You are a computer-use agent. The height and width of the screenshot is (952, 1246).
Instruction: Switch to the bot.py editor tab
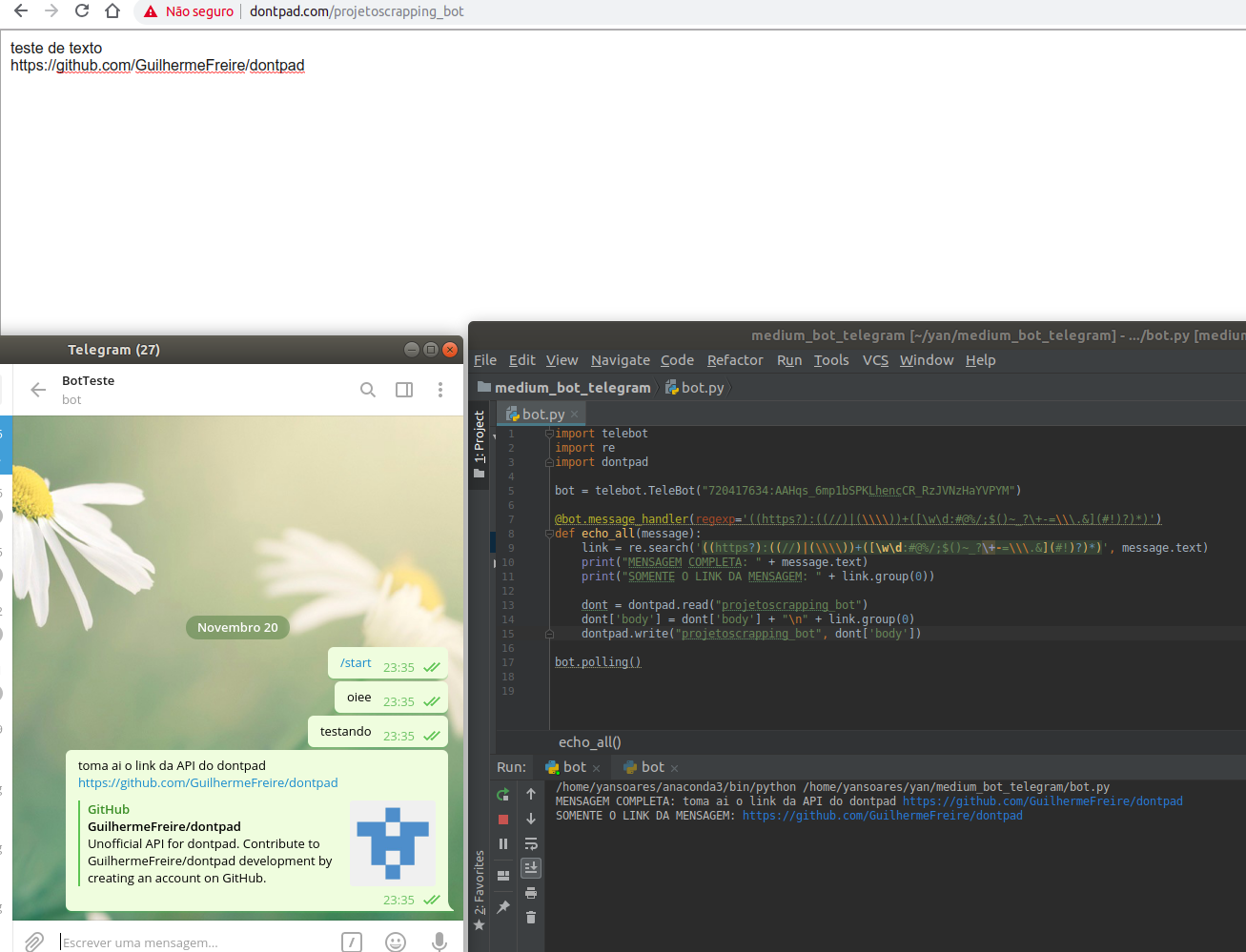(540, 414)
